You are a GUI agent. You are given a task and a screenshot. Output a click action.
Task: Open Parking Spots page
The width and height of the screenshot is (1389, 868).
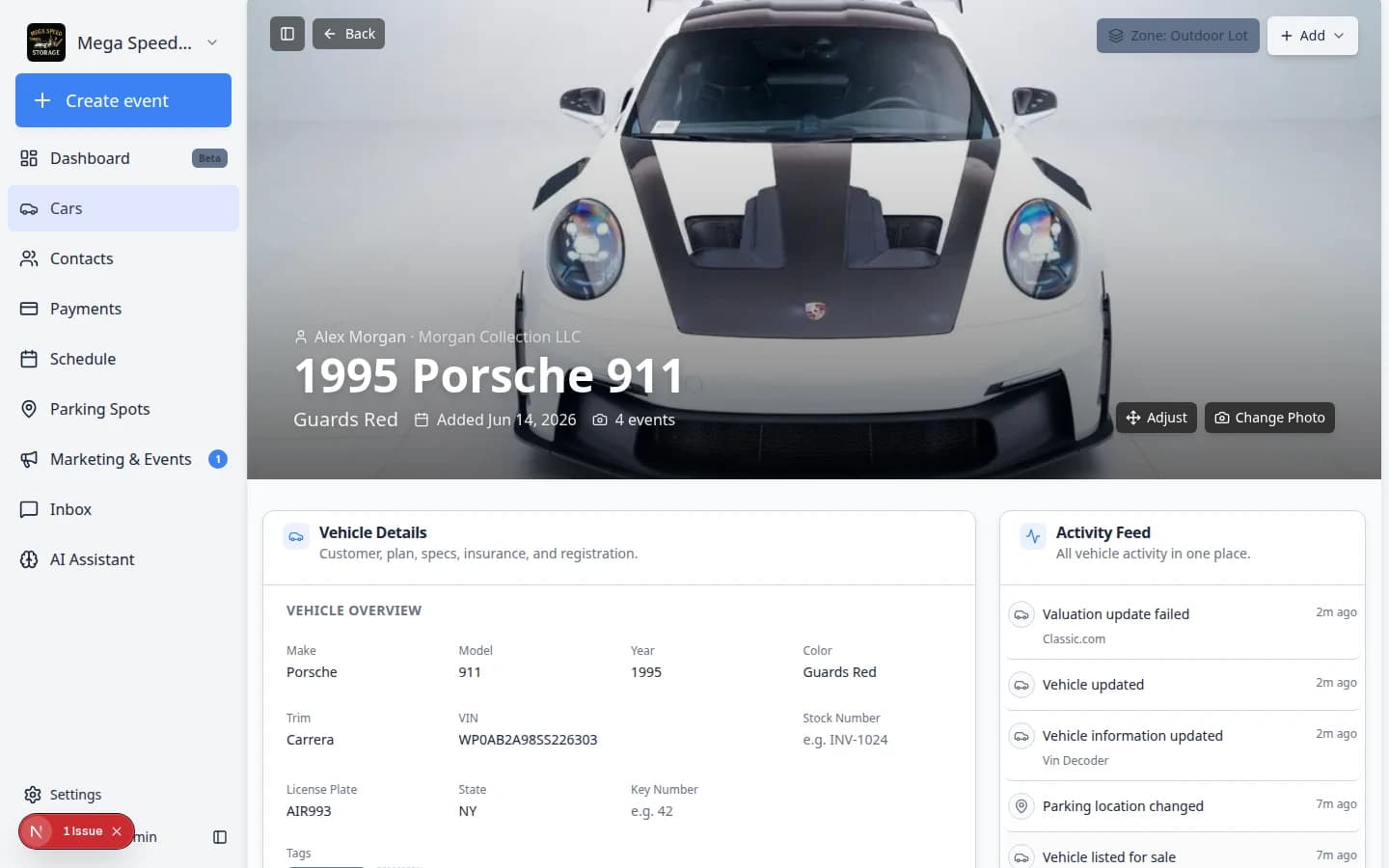click(x=123, y=409)
